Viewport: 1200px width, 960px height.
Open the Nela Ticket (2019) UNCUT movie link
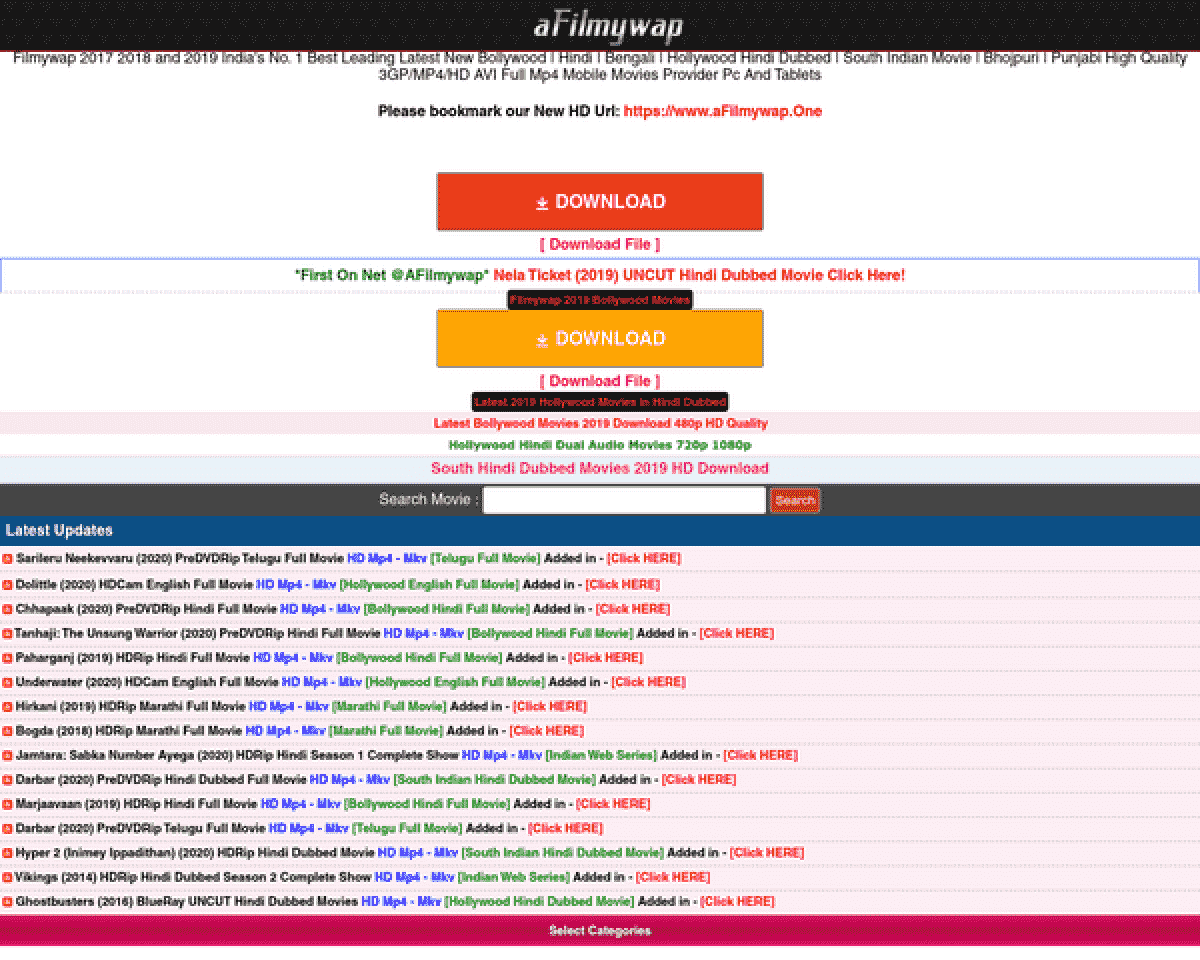tap(698, 275)
